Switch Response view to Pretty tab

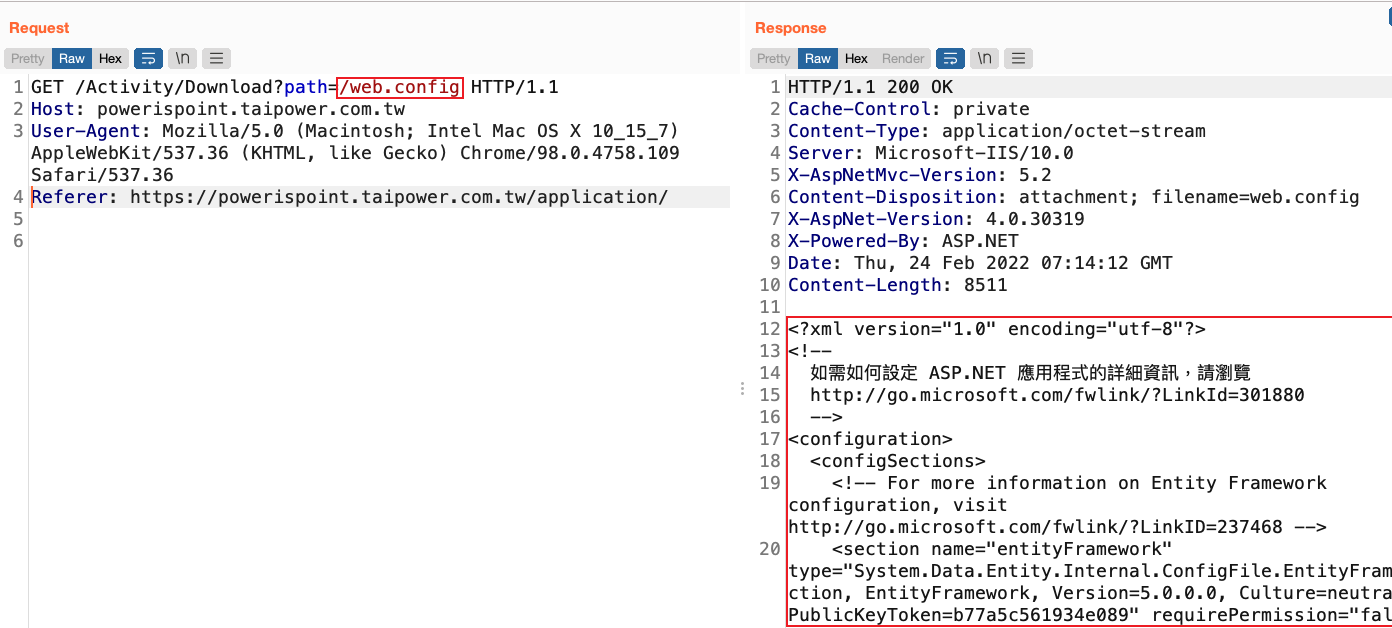point(774,59)
